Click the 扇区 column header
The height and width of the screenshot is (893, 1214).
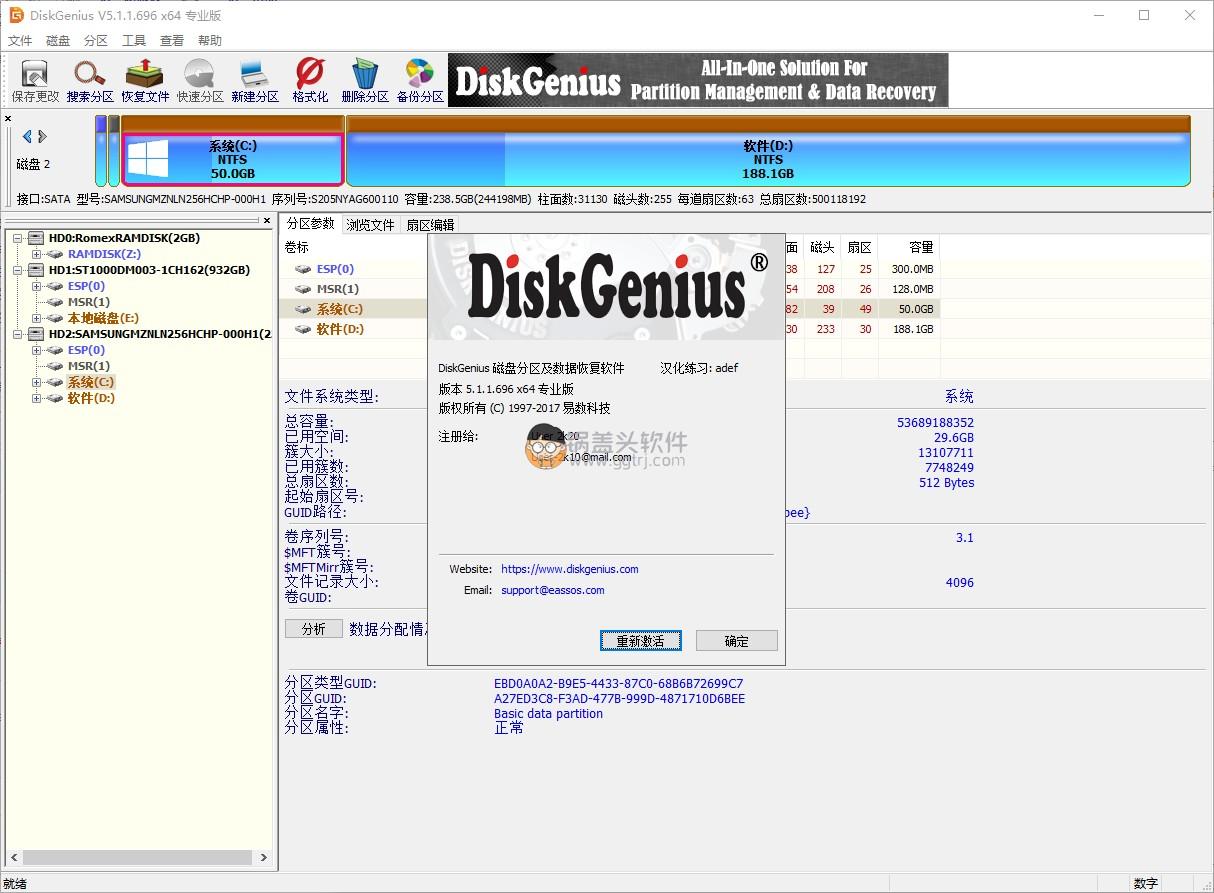click(x=860, y=247)
